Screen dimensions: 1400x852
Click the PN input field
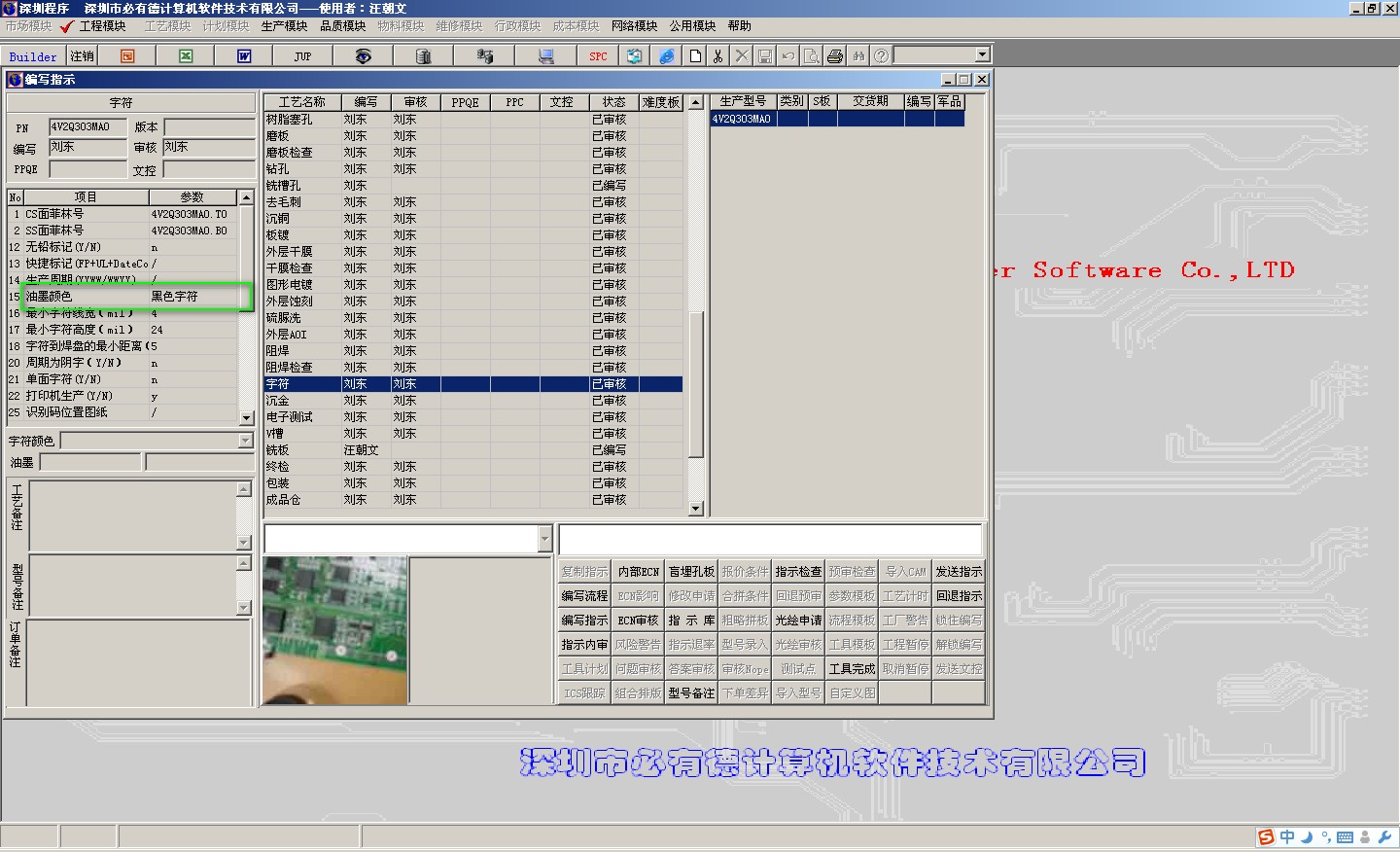pyautogui.click(x=87, y=127)
